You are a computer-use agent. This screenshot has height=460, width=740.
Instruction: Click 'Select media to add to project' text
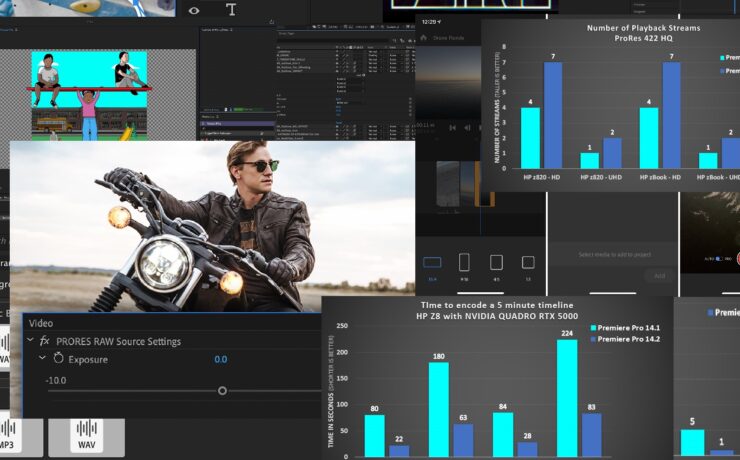tap(614, 255)
